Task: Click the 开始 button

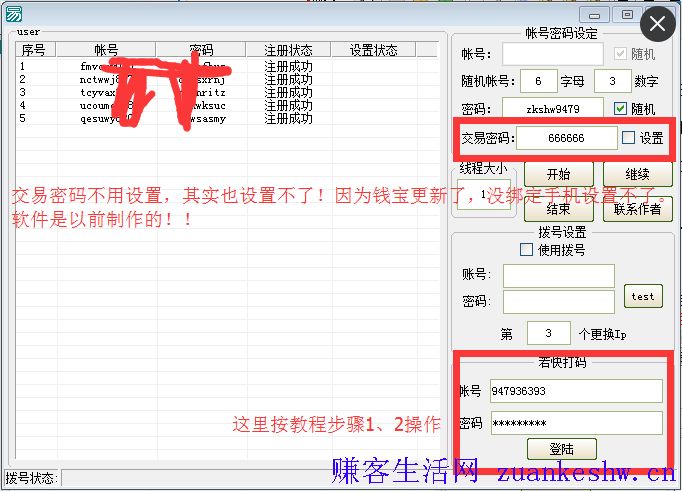Action: click(x=559, y=174)
